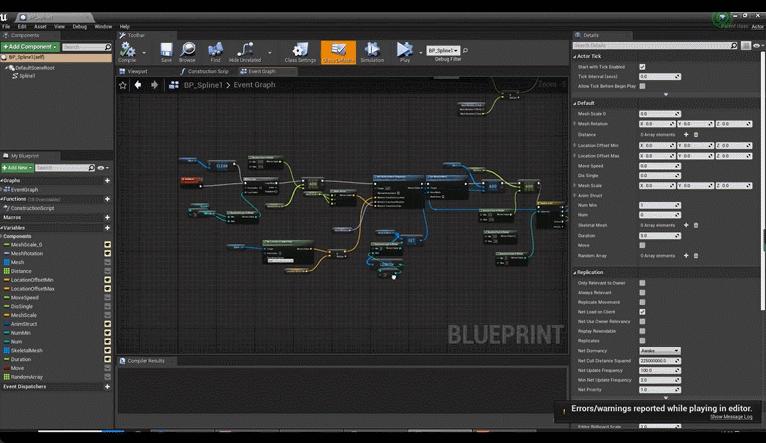Open the BP_Spline1 debug filter dropdown

[x=445, y=50]
